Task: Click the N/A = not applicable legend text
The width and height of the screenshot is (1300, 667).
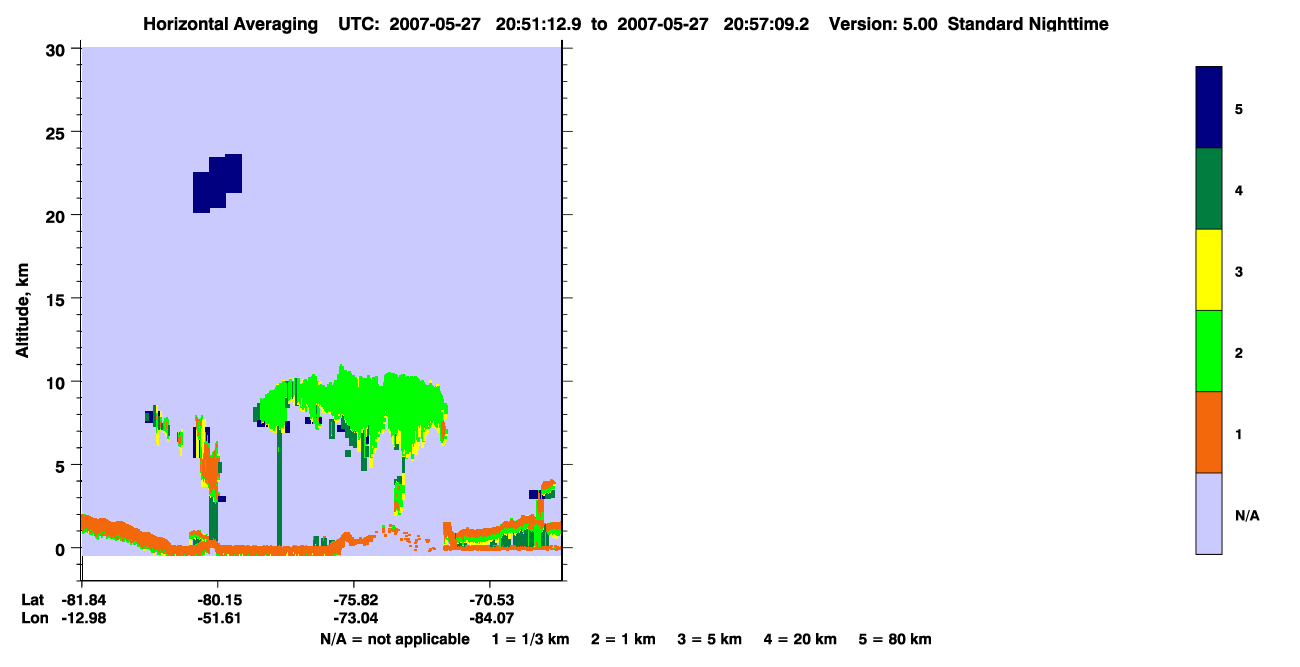Action: coord(394,639)
